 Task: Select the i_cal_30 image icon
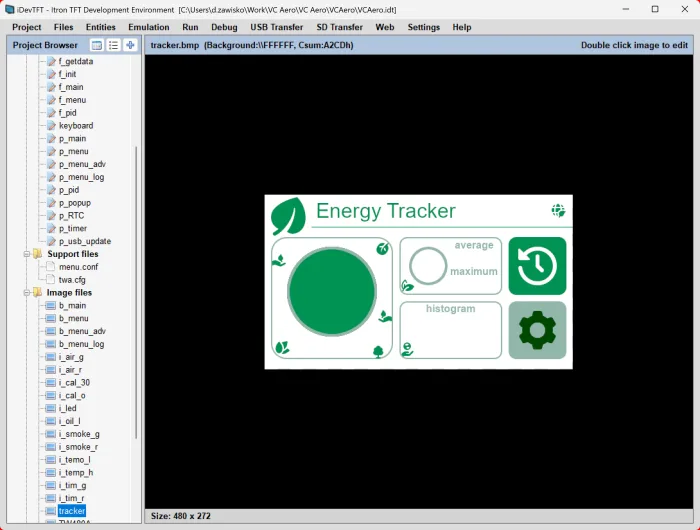[x=51, y=383]
